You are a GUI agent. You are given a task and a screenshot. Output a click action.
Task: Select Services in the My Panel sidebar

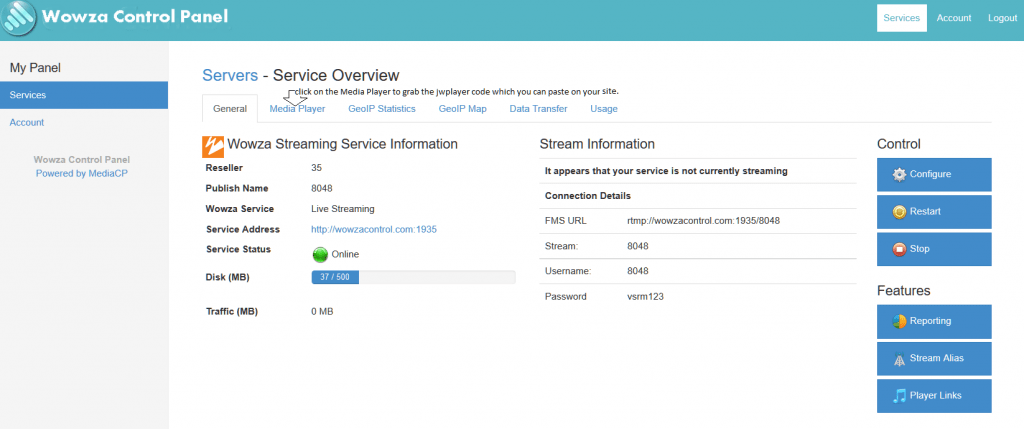coord(84,95)
